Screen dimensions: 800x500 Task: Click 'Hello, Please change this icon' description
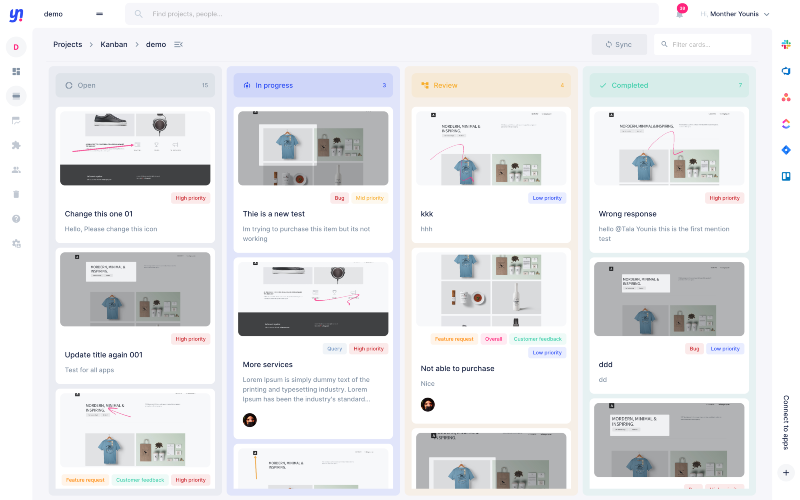111,229
